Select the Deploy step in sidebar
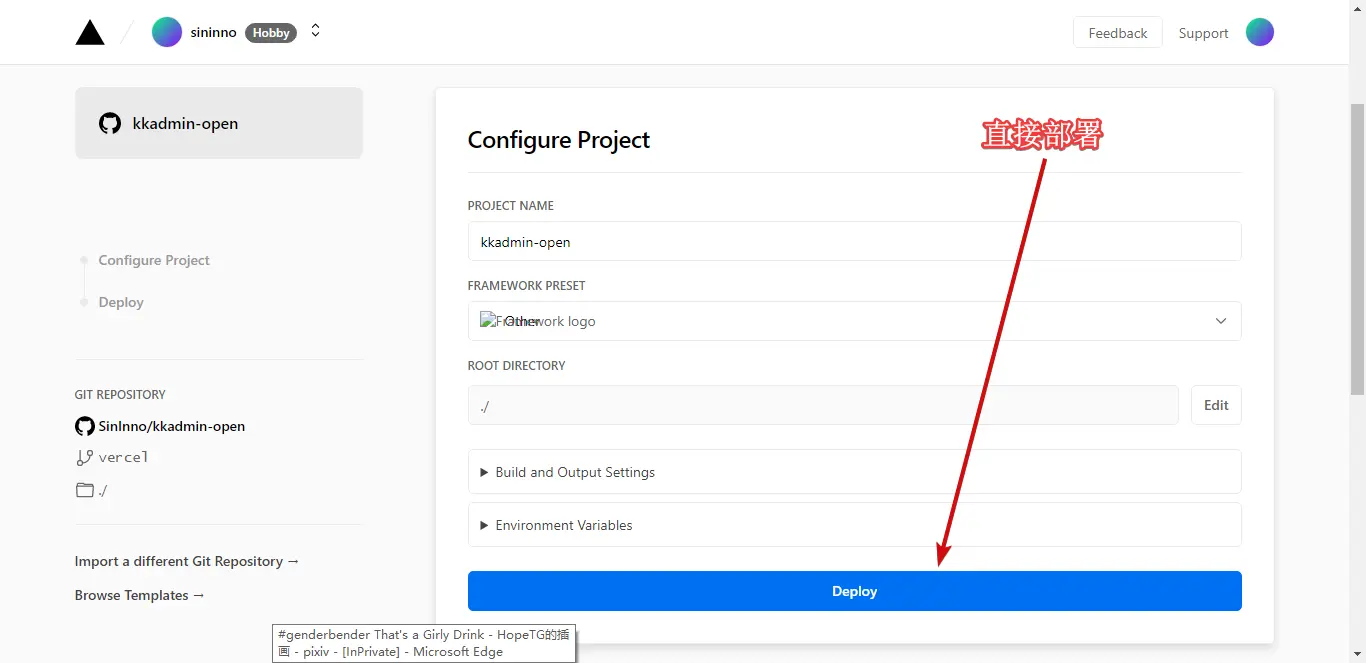The height and width of the screenshot is (663, 1366). tap(121, 302)
